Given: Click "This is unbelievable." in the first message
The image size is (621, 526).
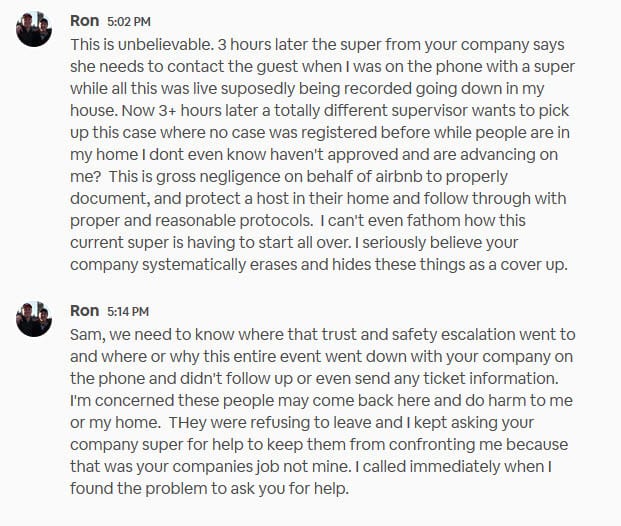Looking at the screenshot, I should (142, 45).
